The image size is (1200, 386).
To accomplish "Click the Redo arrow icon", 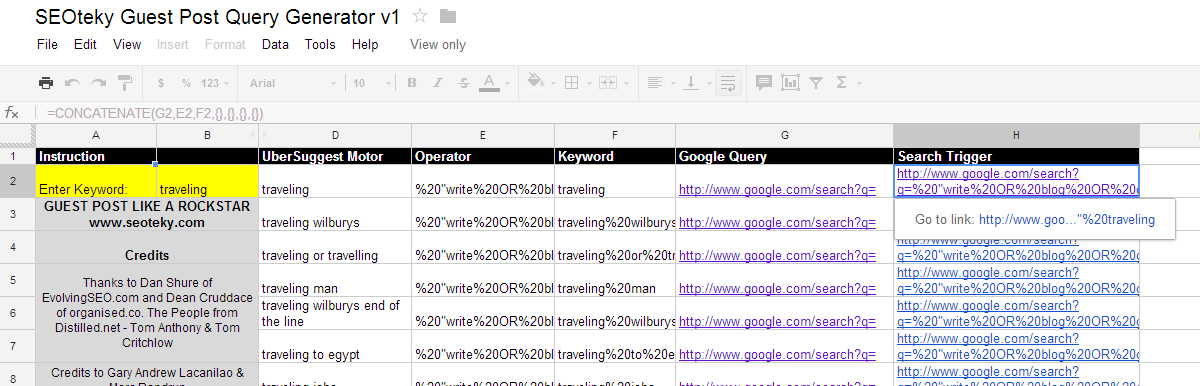I will coord(98,83).
